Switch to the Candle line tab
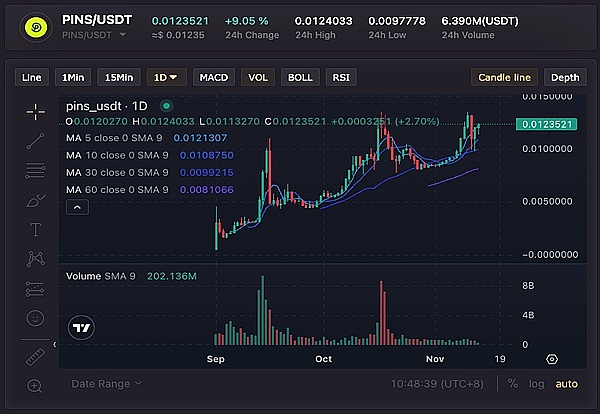This screenshot has width=600, height=414. [505, 77]
